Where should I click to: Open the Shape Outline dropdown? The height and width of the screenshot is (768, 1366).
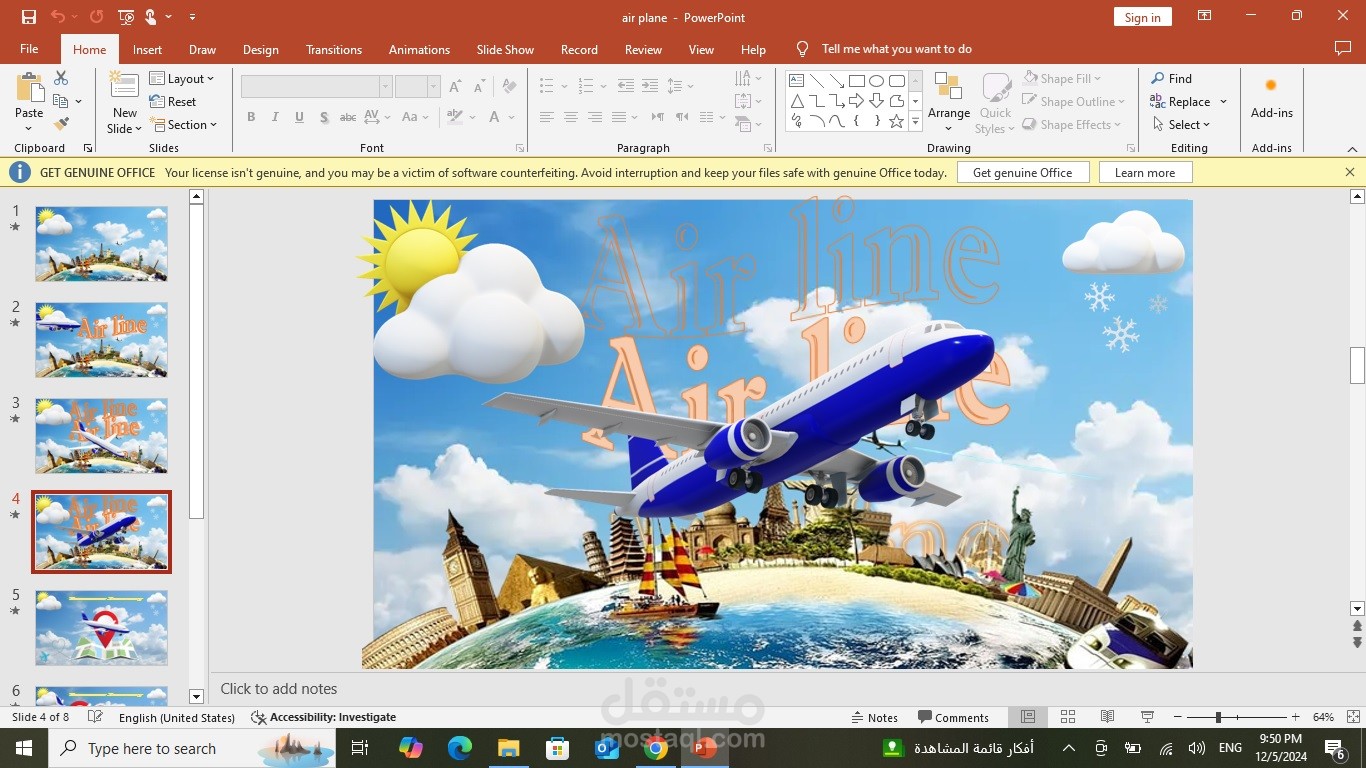pos(1073,101)
